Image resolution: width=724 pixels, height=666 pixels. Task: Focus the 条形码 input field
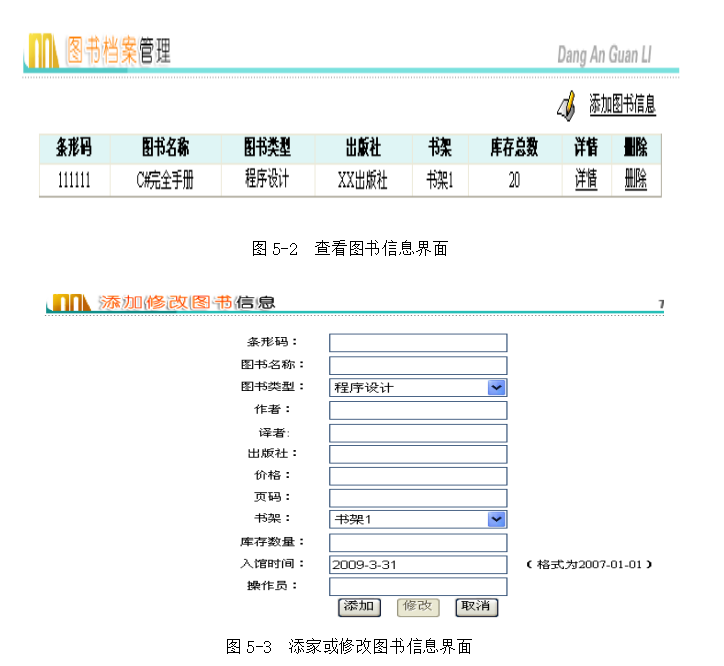[x=418, y=343]
